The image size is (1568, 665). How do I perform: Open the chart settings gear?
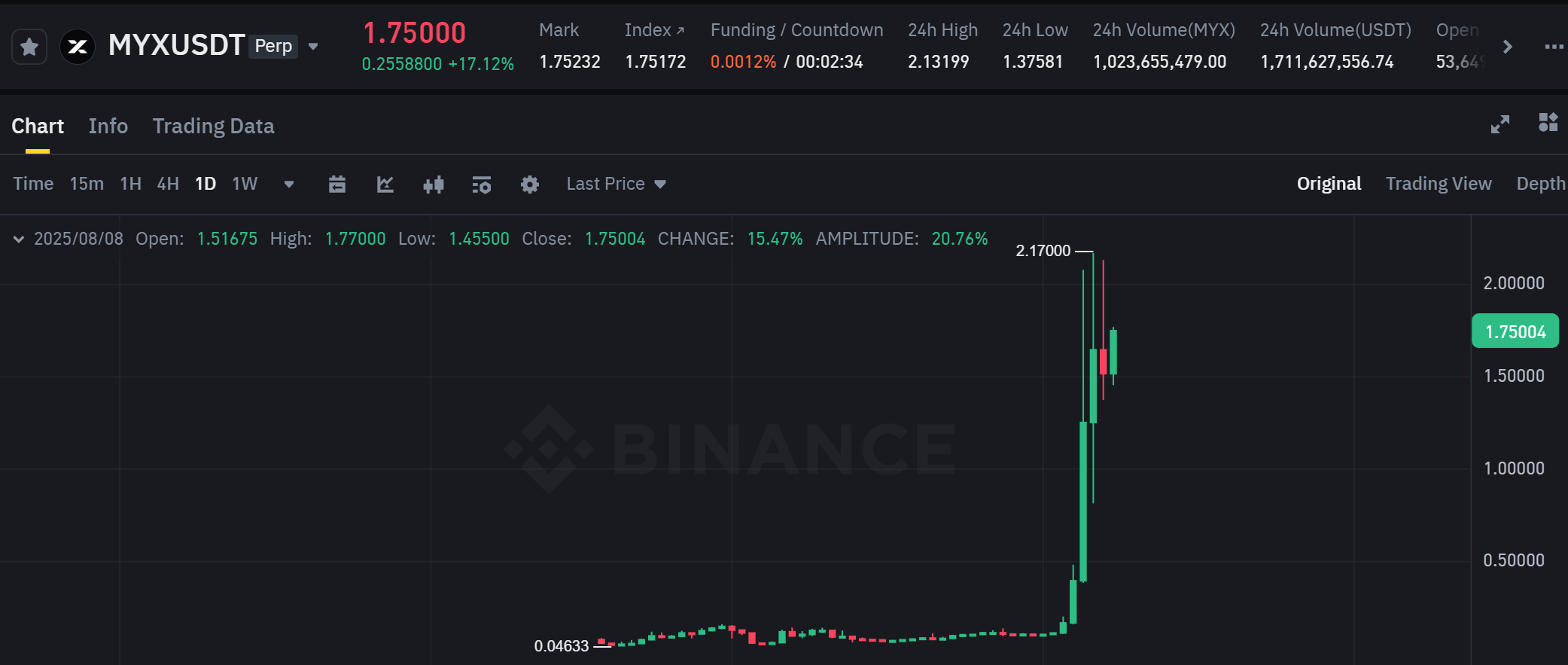point(530,185)
